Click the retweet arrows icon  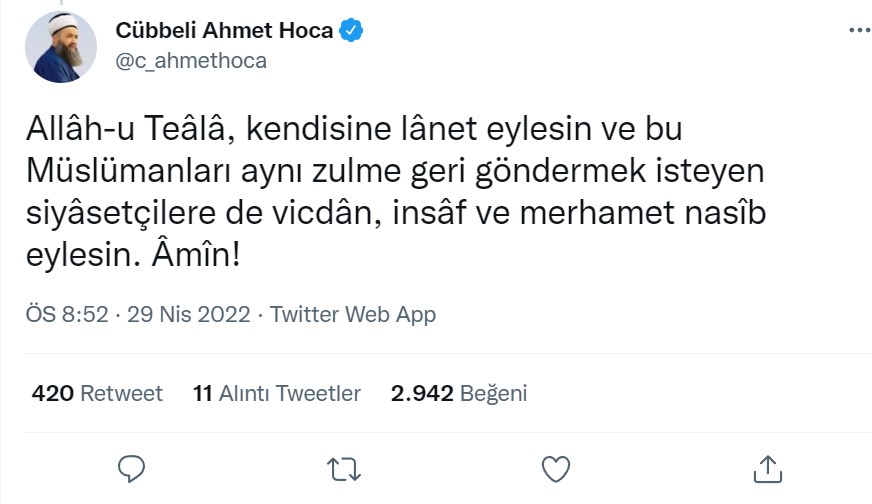[342, 468]
